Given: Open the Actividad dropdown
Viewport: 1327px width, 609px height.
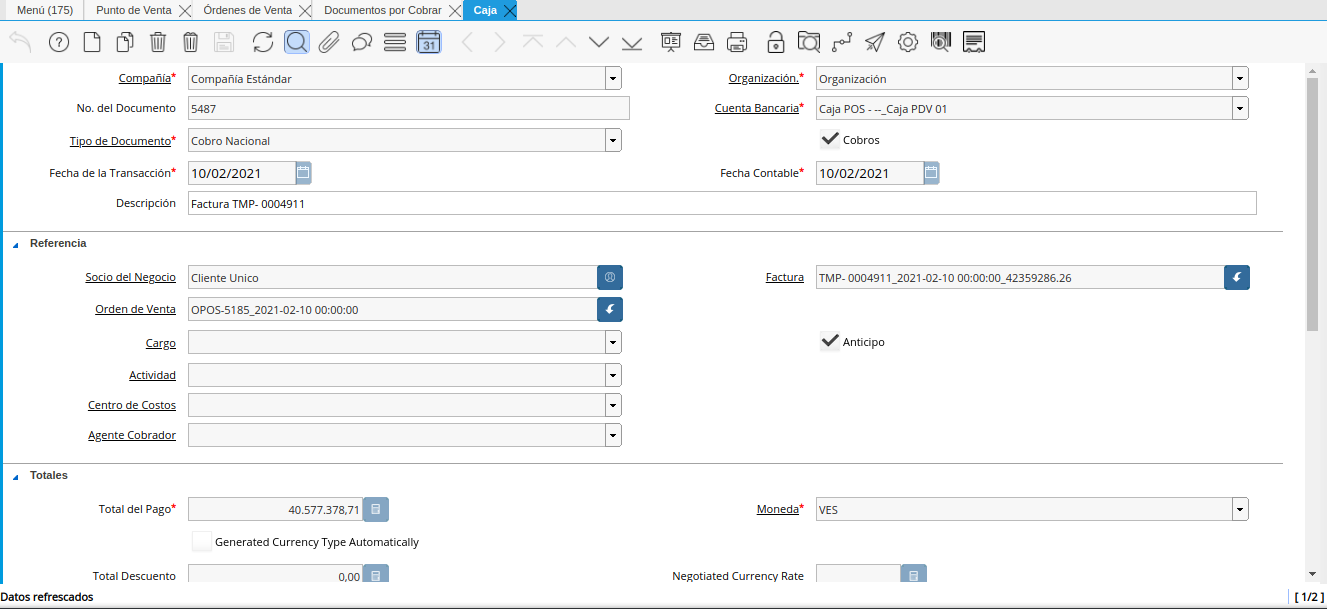Looking at the screenshot, I should coord(613,375).
